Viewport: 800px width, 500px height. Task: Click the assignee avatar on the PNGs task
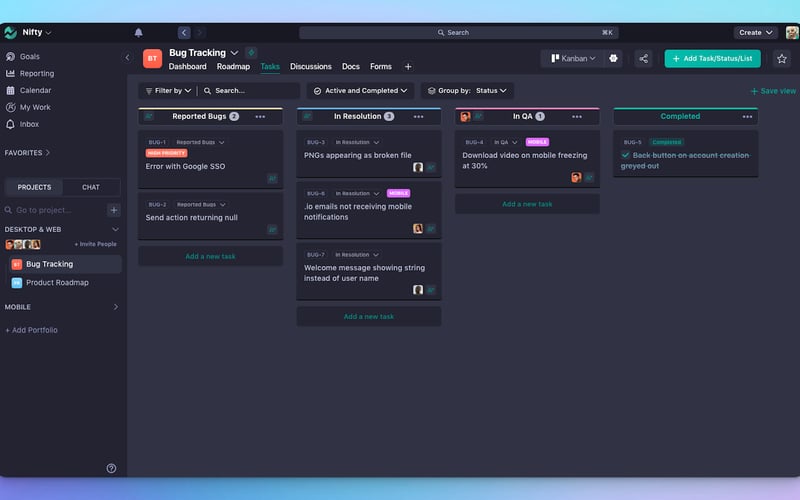pyautogui.click(x=418, y=167)
